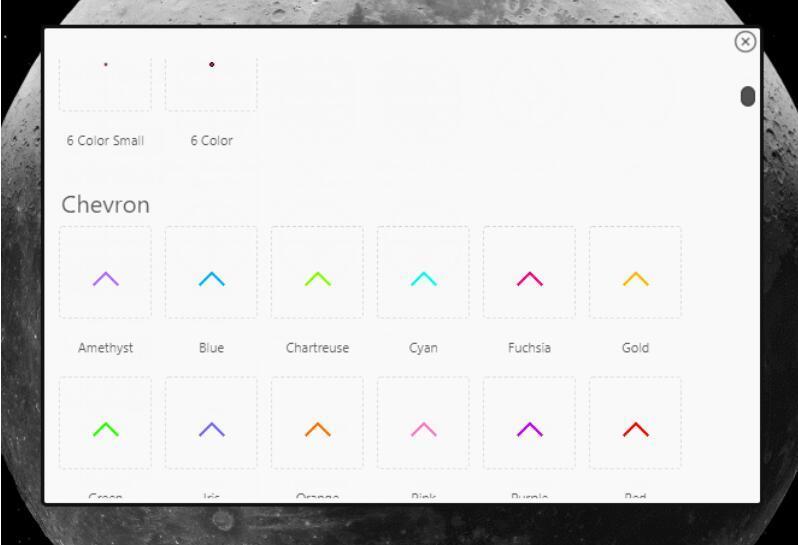Choose the Chartreuse chevron marker
The height and width of the screenshot is (545, 798).
[x=317, y=272]
